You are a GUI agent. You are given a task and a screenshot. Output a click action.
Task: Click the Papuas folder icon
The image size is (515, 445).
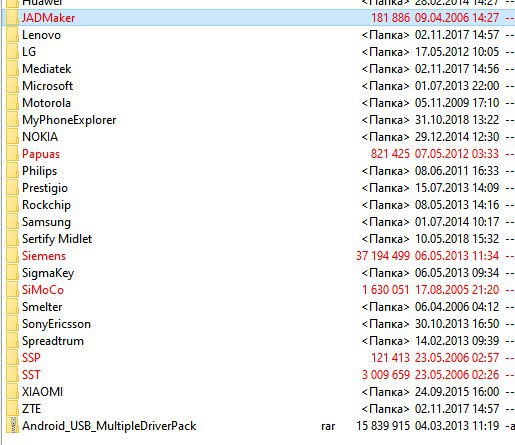point(12,154)
